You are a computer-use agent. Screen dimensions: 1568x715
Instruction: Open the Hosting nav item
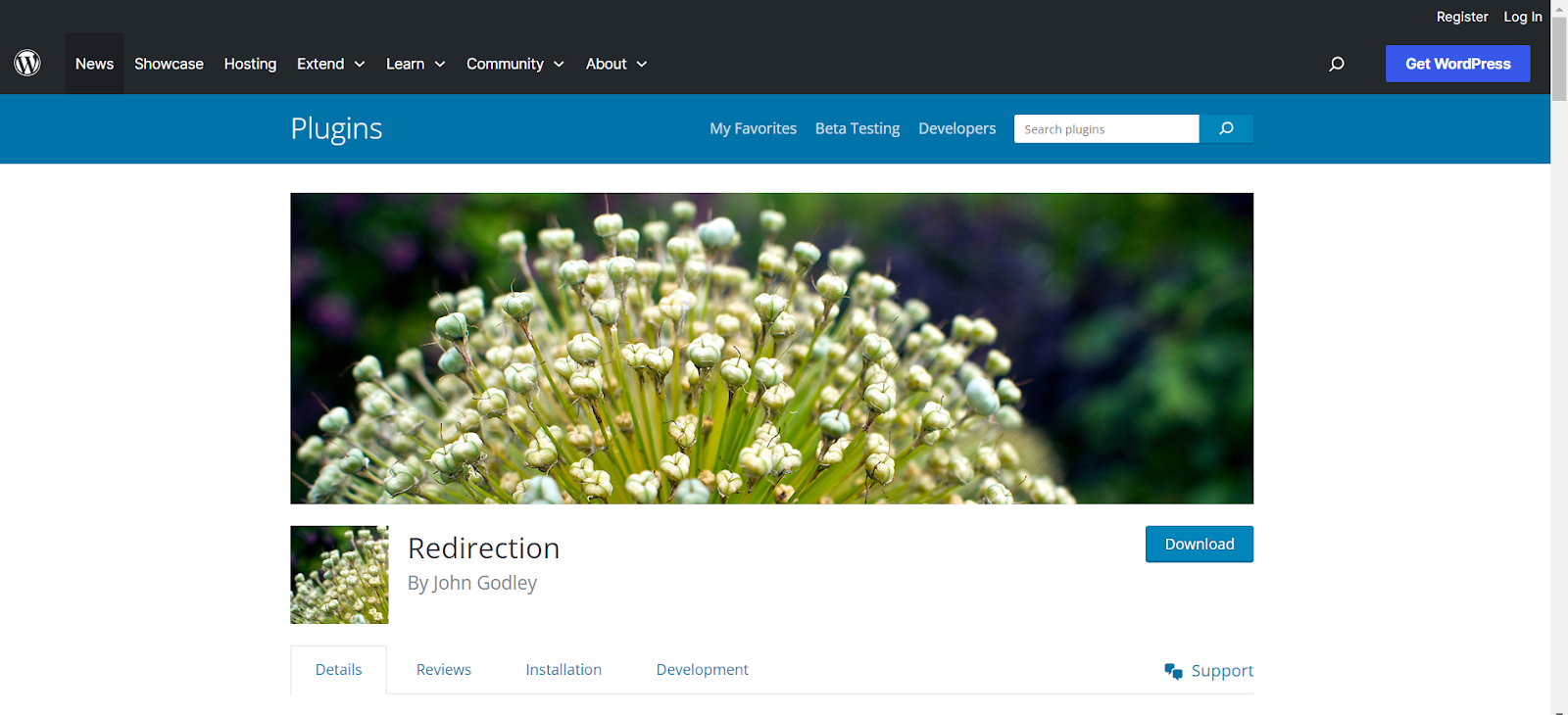click(250, 64)
